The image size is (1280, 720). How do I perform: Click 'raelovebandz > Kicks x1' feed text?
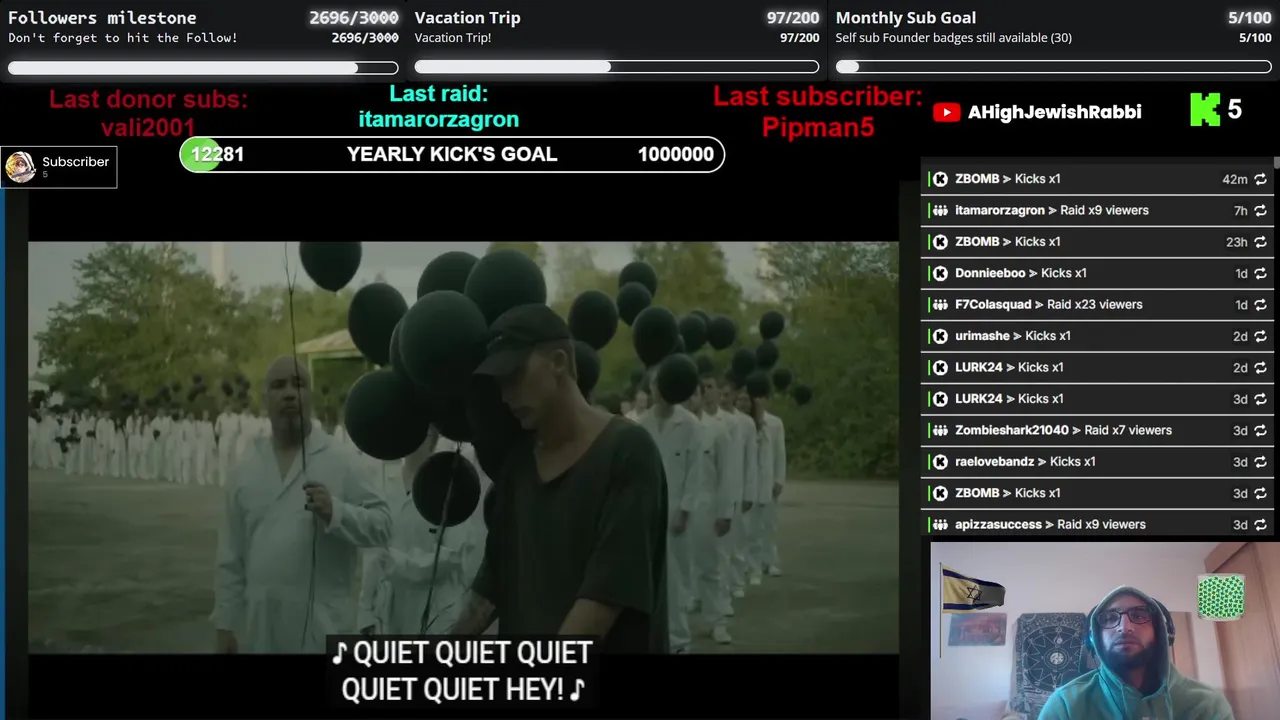pos(1026,462)
